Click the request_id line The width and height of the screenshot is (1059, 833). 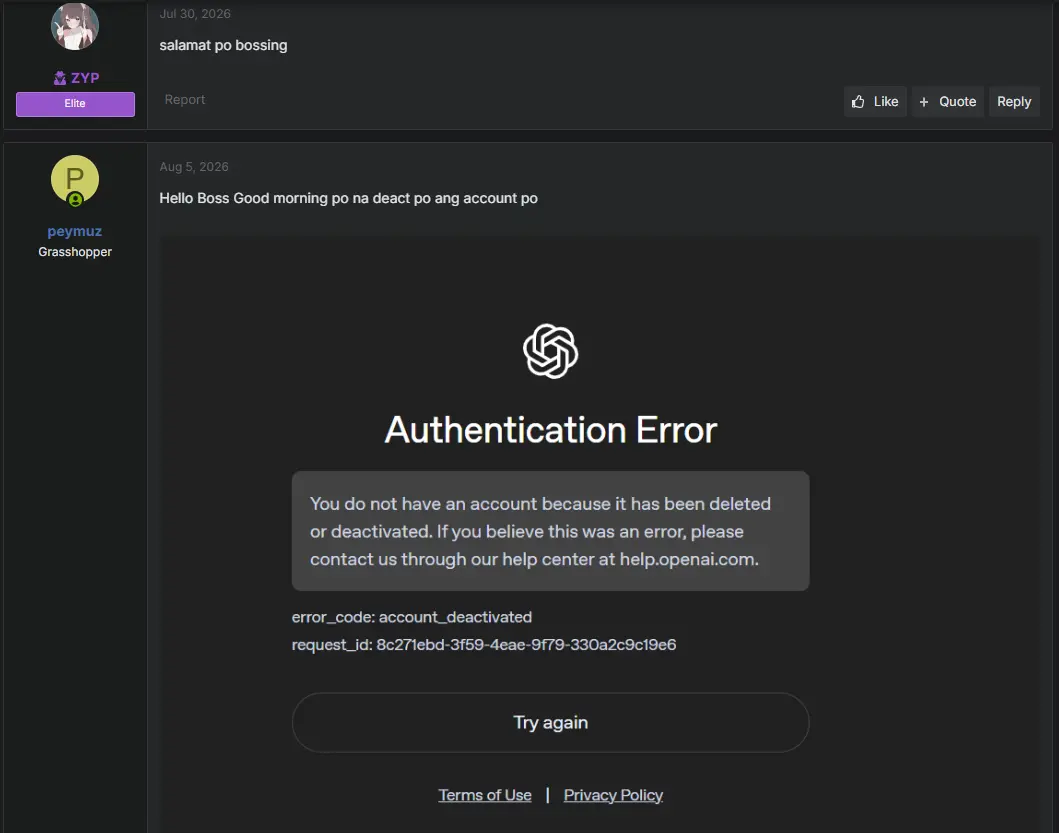(484, 645)
